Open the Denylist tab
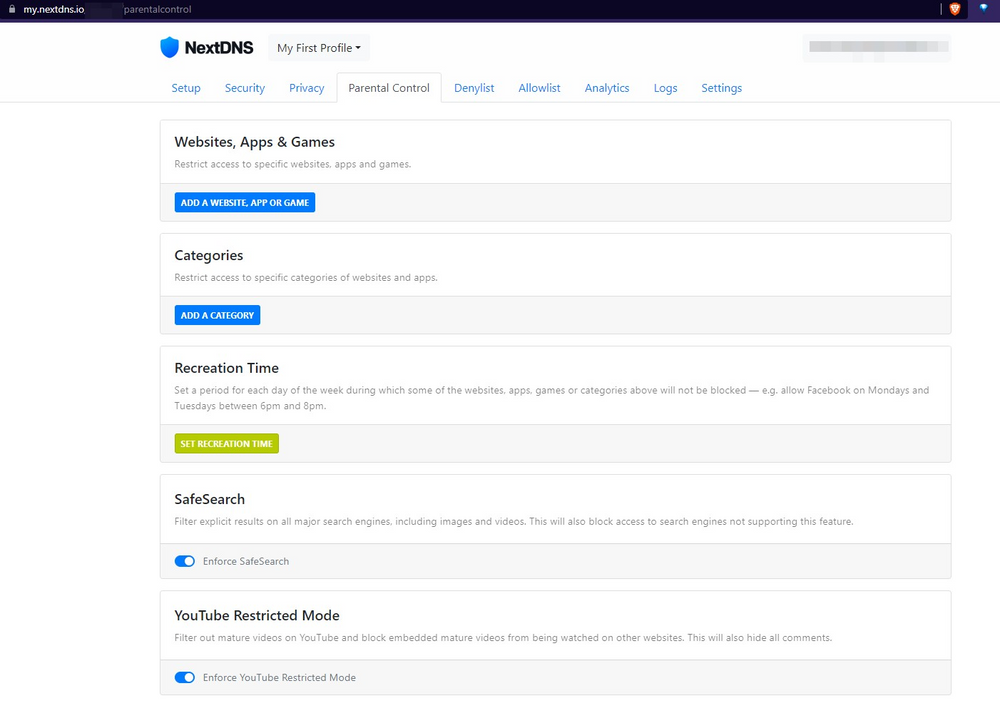 (474, 88)
